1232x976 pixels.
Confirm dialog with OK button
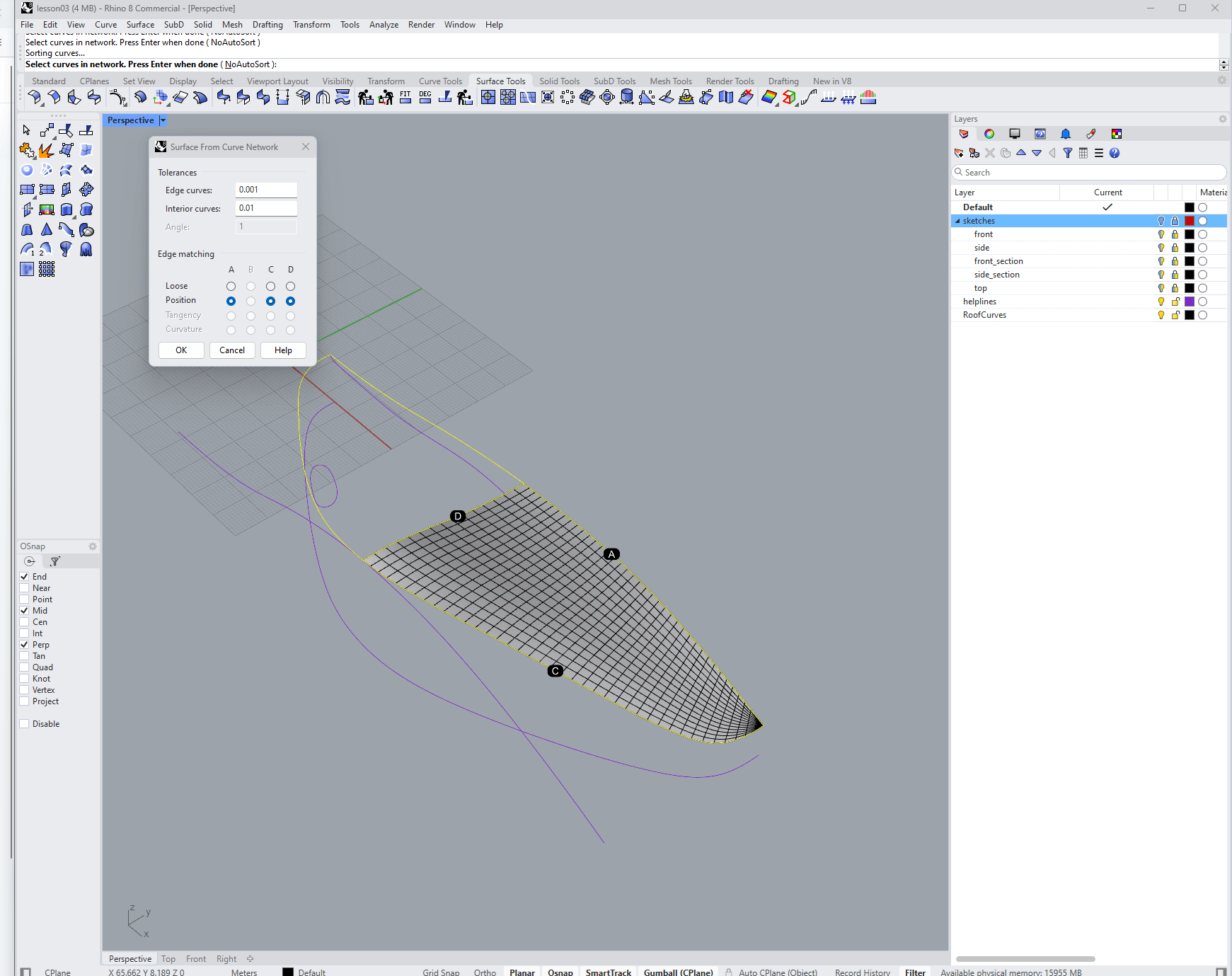181,350
